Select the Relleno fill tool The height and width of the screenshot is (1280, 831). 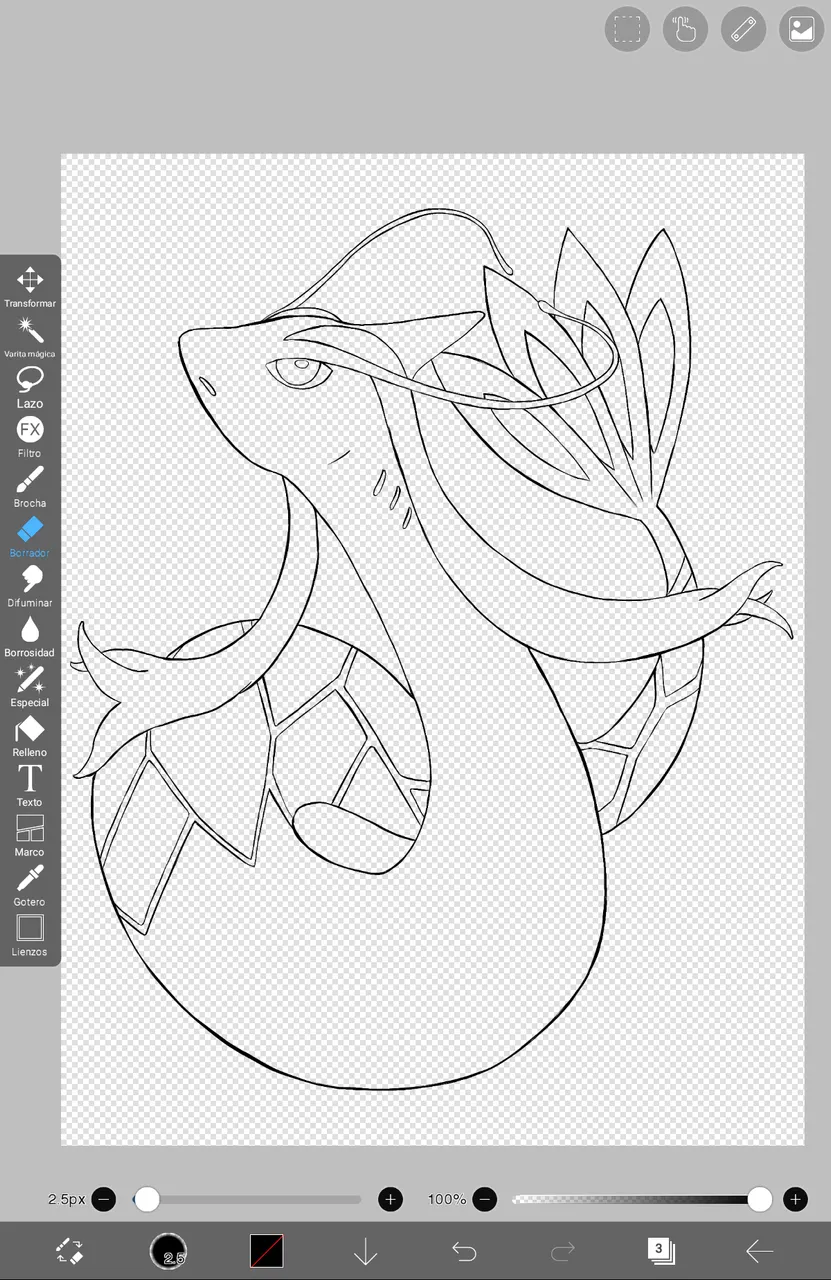click(30, 736)
